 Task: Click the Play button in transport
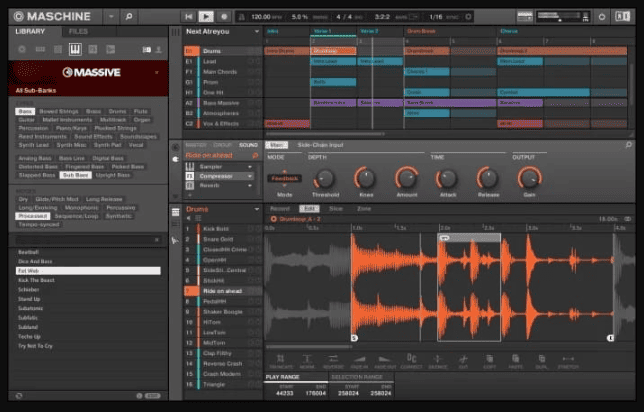(206, 17)
